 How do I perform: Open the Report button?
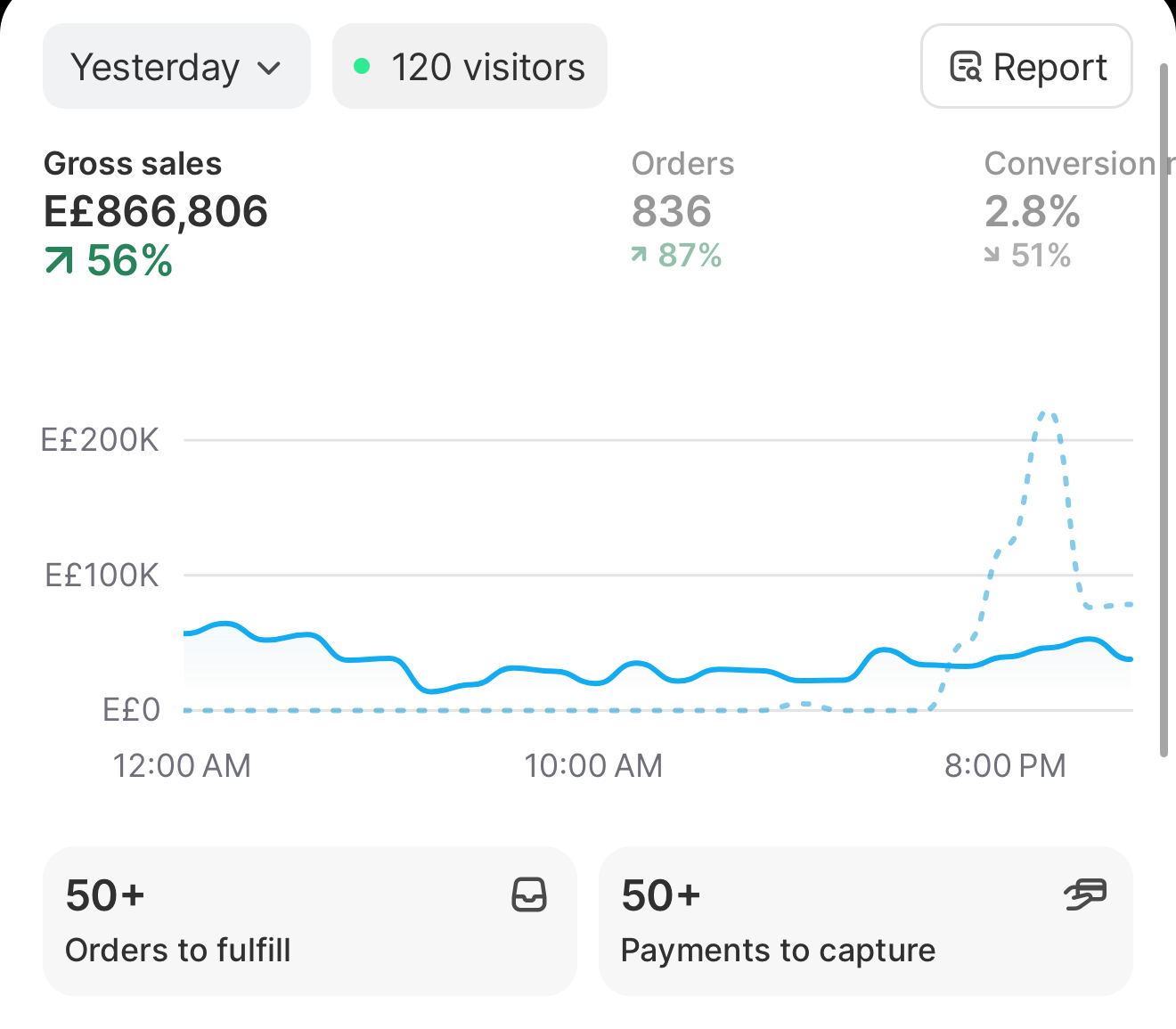[x=1026, y=67]
